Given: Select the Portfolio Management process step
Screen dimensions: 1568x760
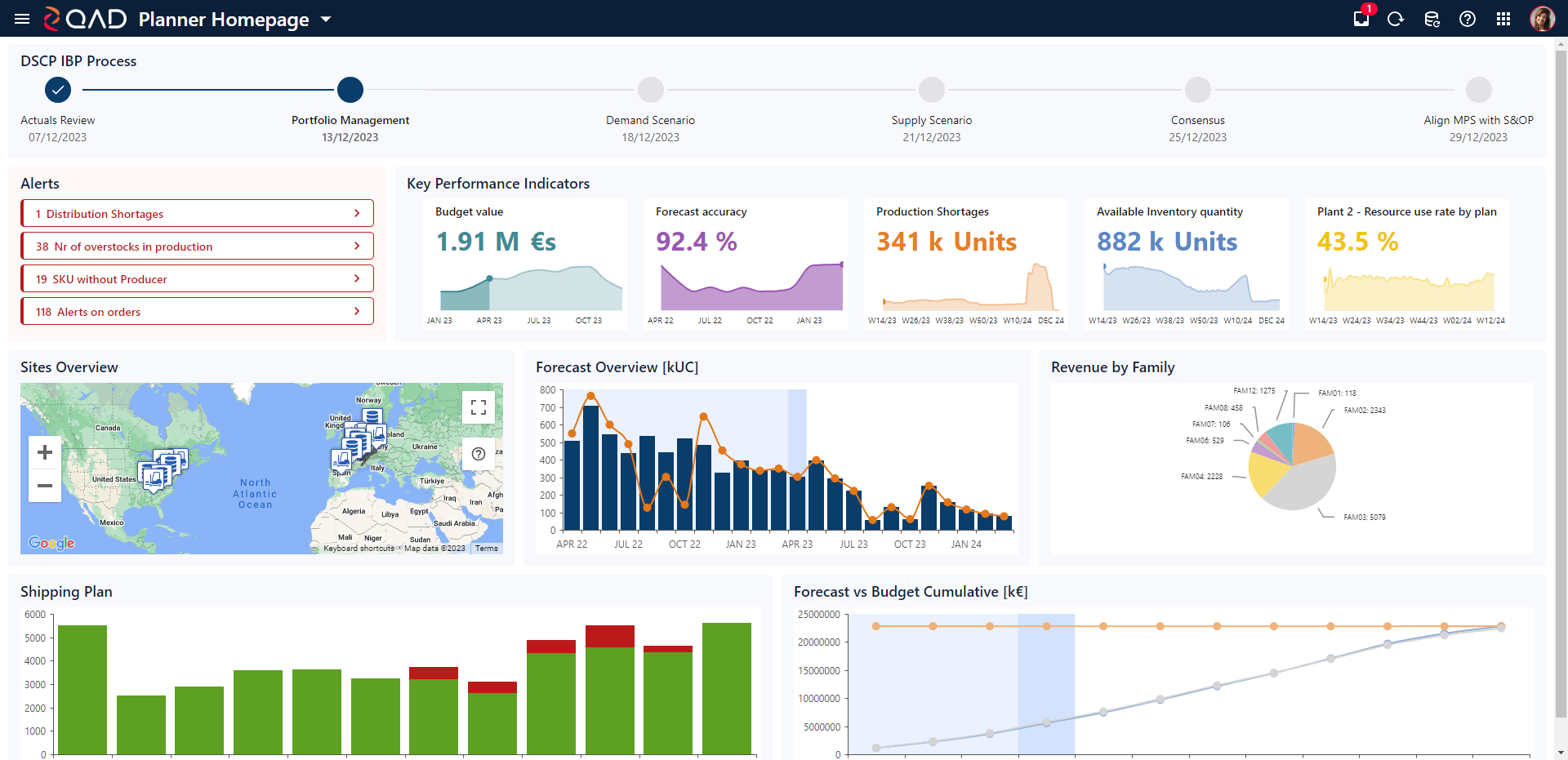Looking at the screenshot, I should [350, 90].
